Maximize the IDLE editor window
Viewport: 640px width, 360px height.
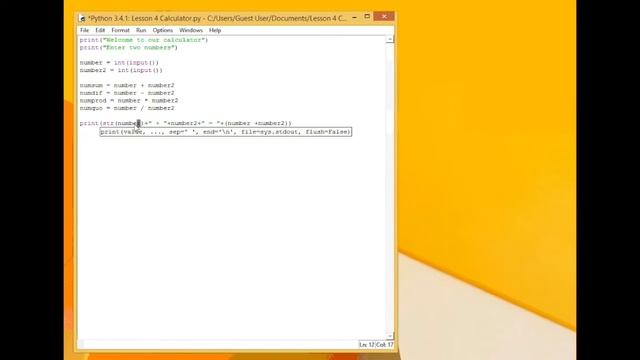(x=367, y=17)
